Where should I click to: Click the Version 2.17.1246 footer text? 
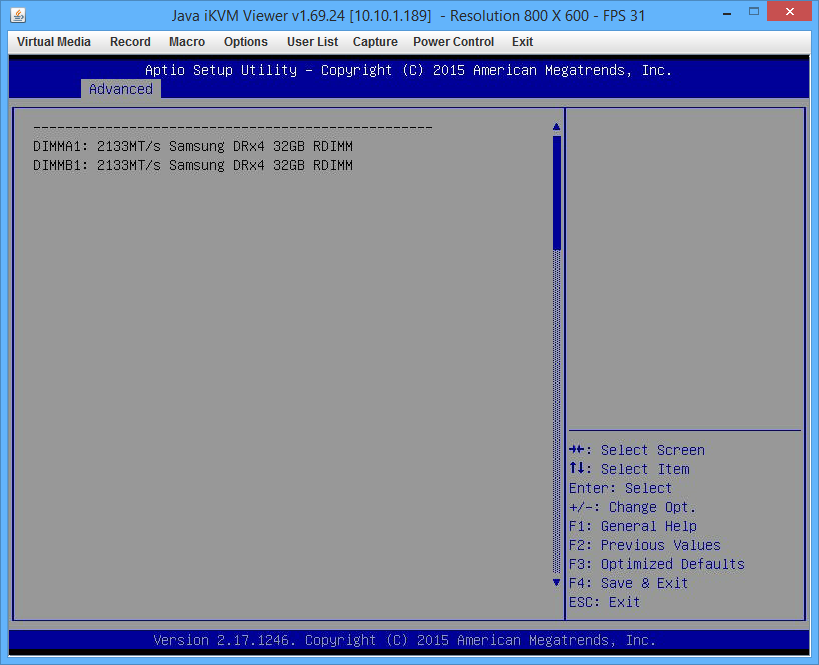404,640
